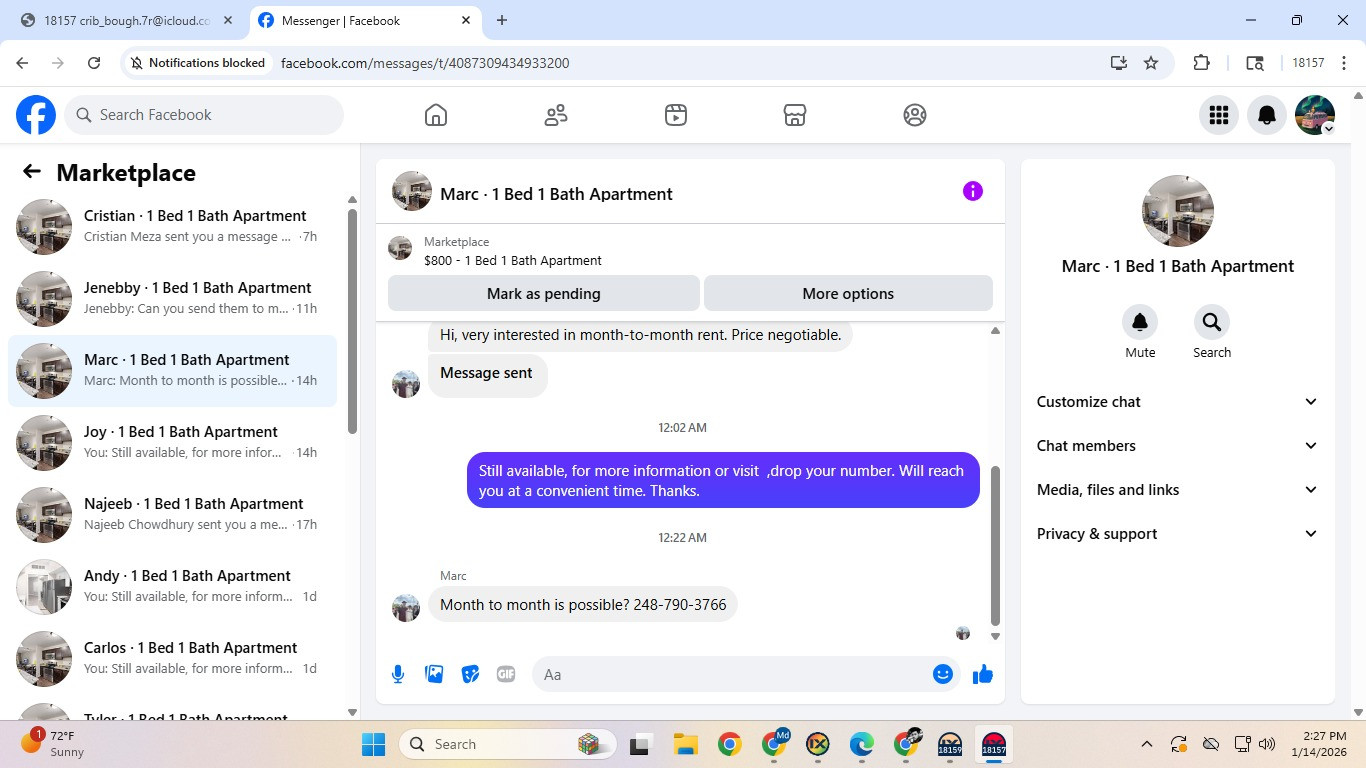The image size is (1366, 768).
Task: Open the notifications bell in header
Action: click(x=1267, y=115)
